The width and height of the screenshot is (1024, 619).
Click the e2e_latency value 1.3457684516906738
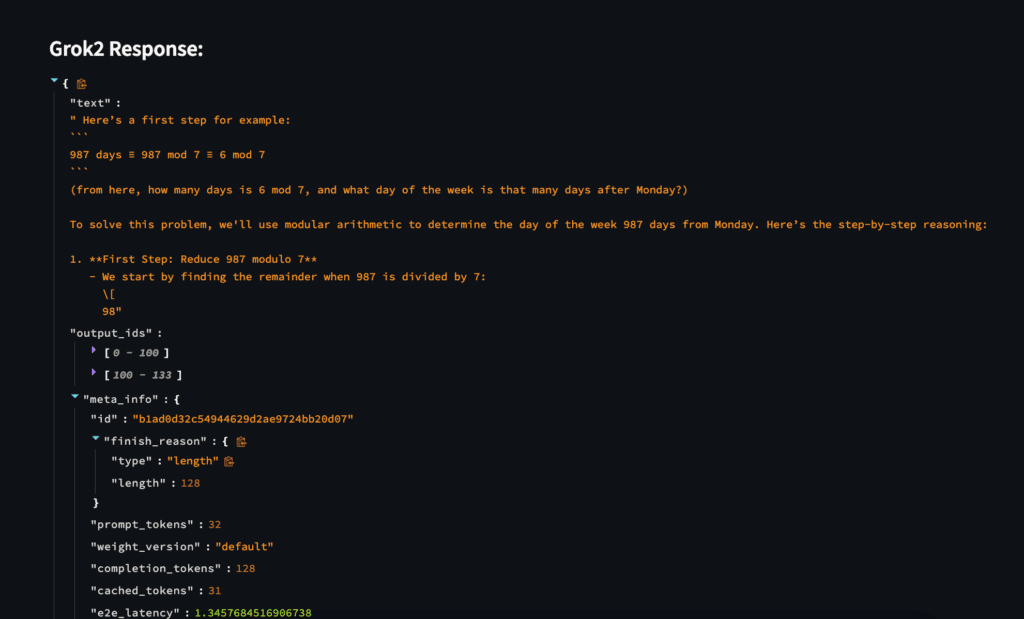pos(253,612)
